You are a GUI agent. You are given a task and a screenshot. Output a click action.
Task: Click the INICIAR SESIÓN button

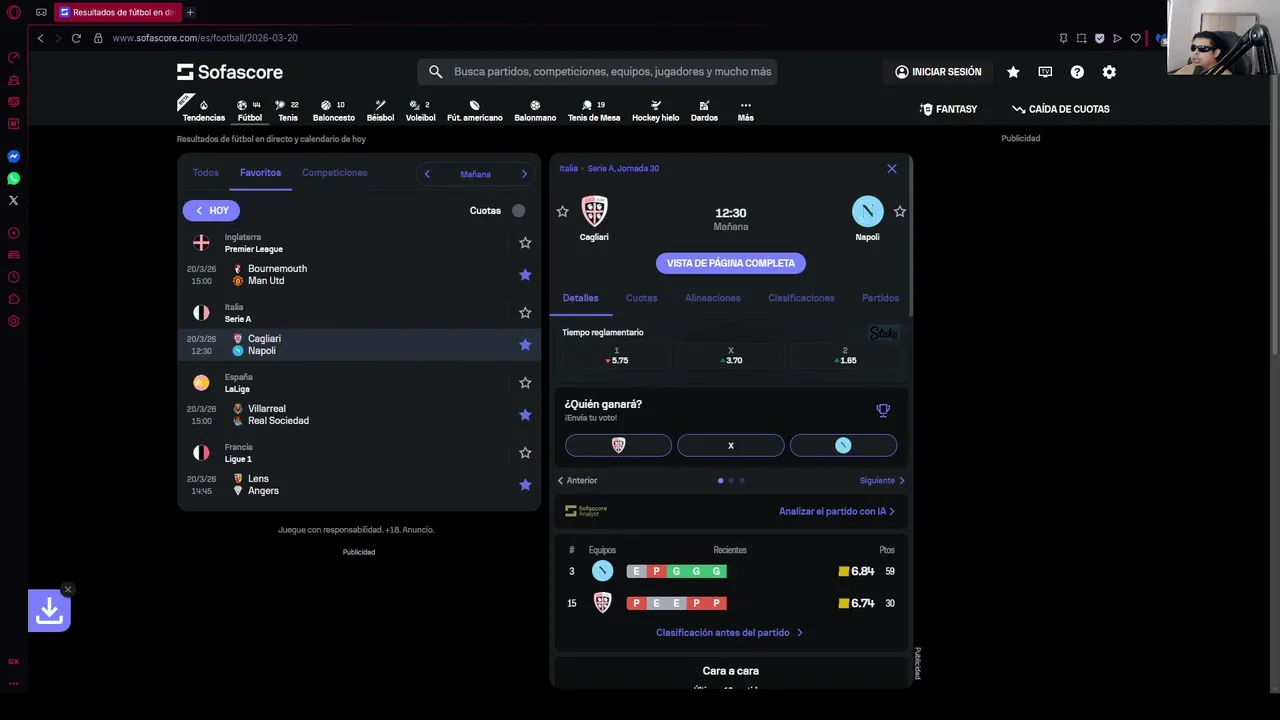coord(938,72)
